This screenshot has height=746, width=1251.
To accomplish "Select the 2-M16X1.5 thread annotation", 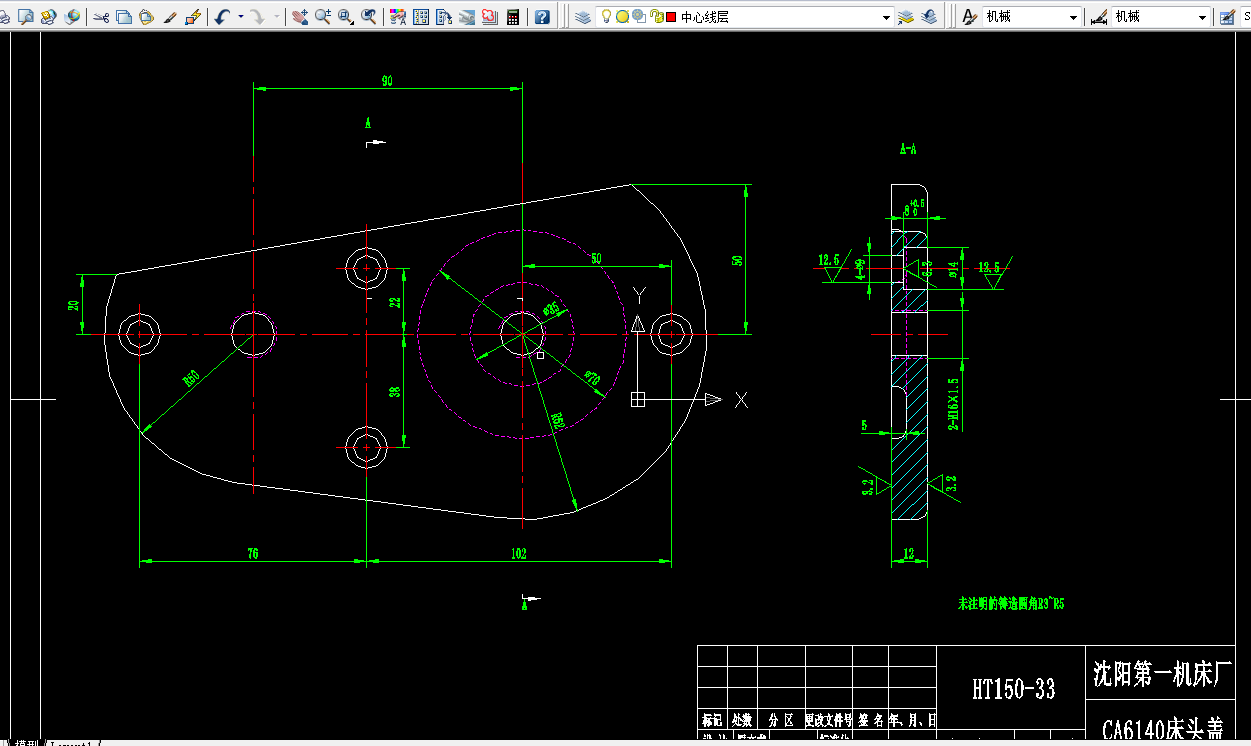I will click(954, 403).
